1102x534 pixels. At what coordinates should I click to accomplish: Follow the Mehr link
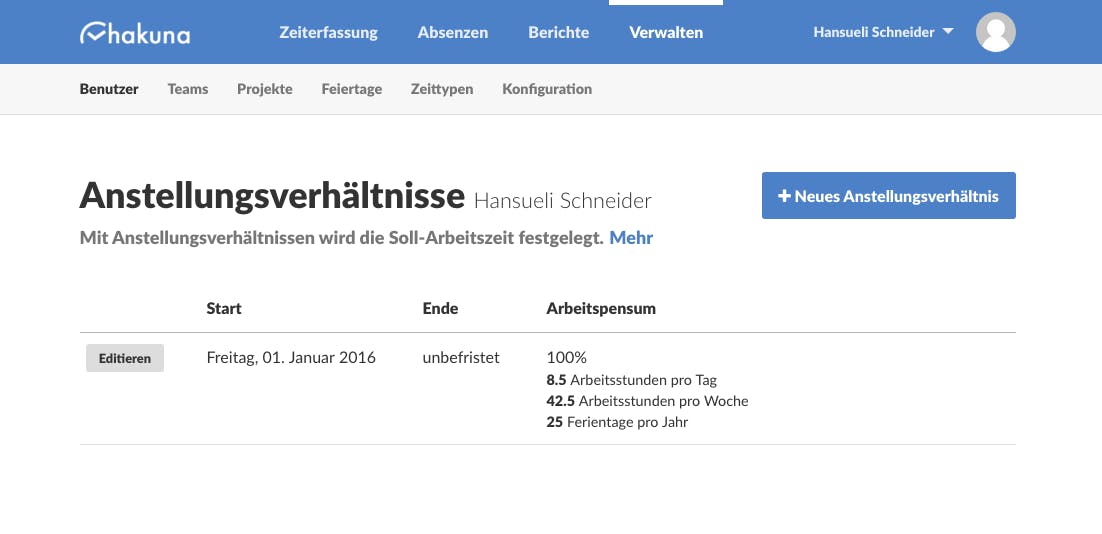pos(631,238)
